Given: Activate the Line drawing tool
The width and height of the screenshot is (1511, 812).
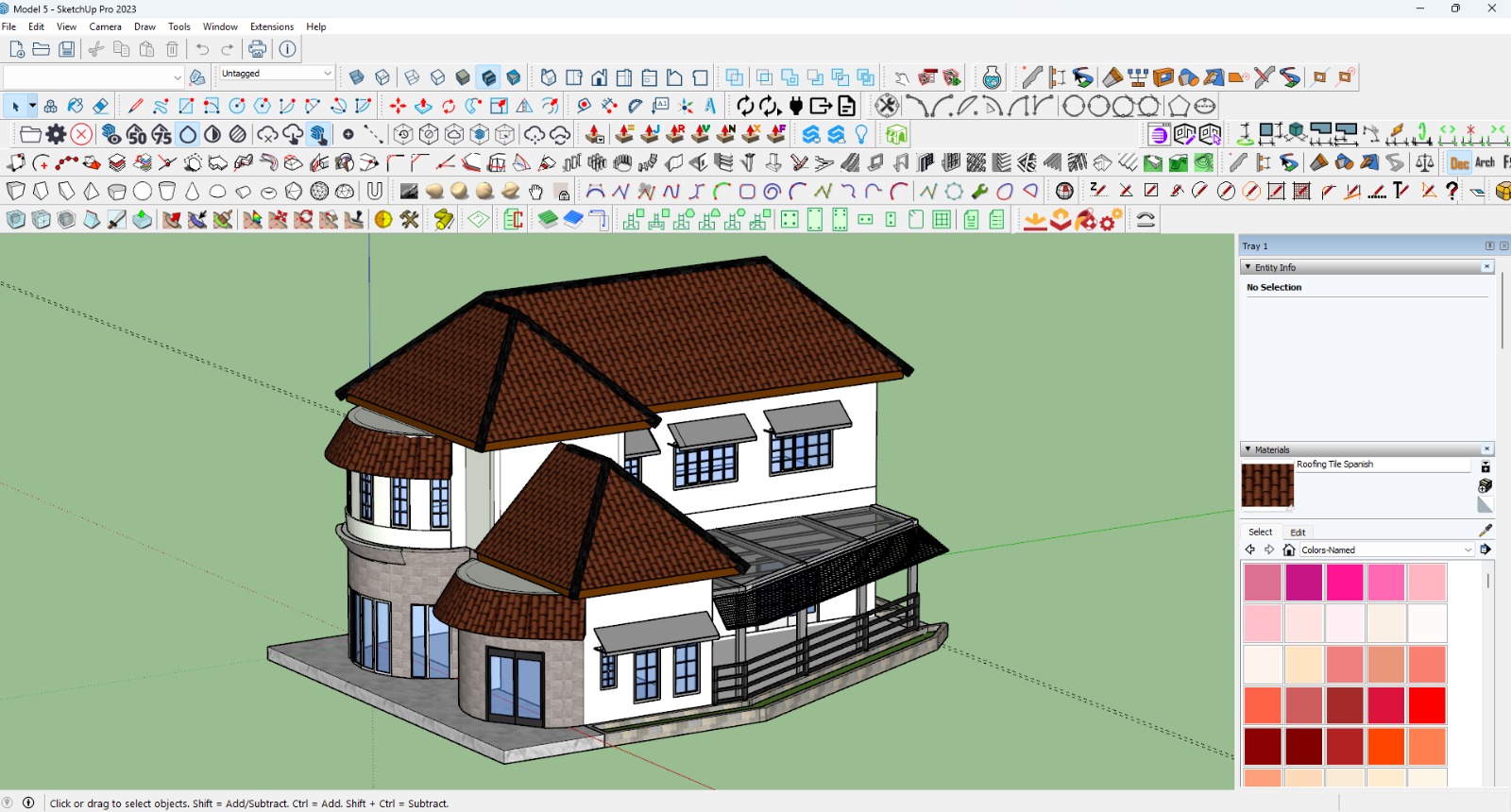Looking at the screenshot, I should pyautogui.click(x=135, y=106).
